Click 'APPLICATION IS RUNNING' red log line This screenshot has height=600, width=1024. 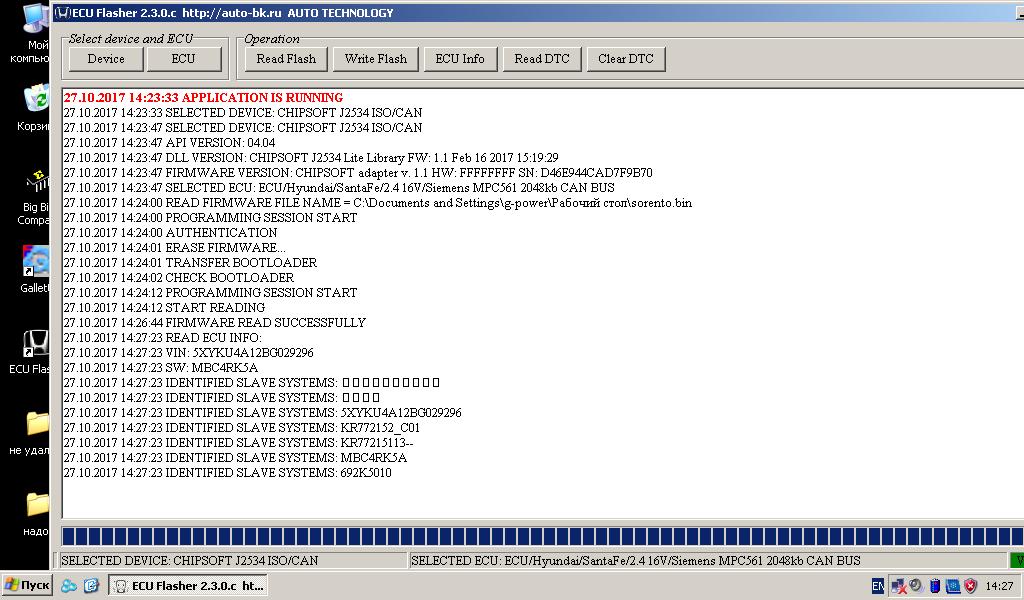pos(203,98)
